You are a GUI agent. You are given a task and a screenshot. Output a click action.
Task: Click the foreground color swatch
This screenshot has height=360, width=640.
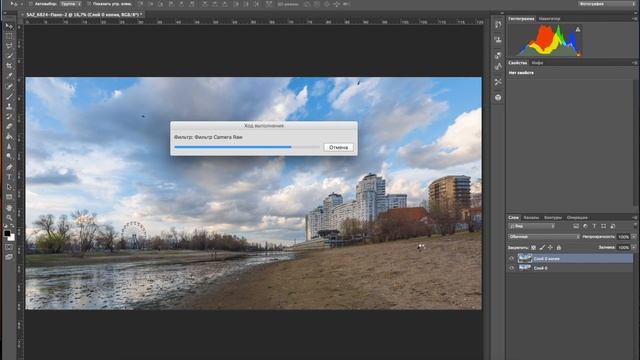tap(7, 233)
